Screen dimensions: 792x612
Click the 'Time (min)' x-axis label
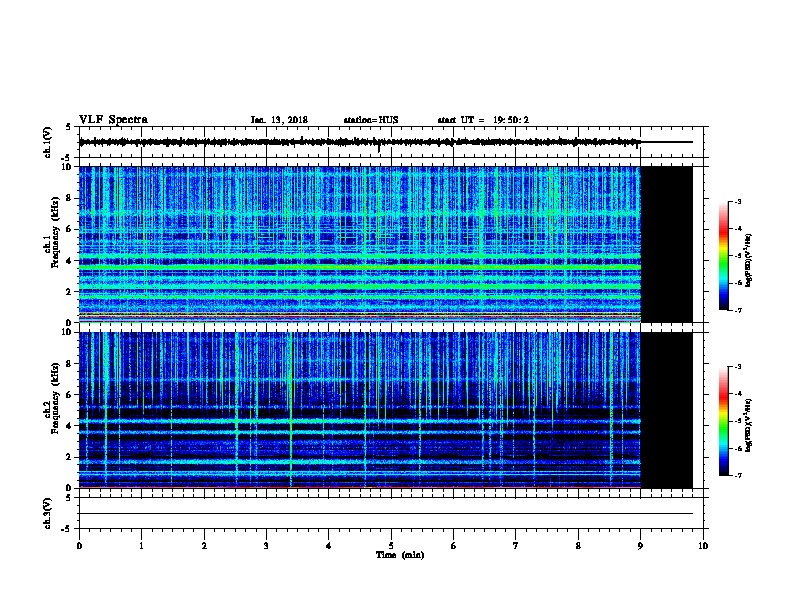[400, 555]
